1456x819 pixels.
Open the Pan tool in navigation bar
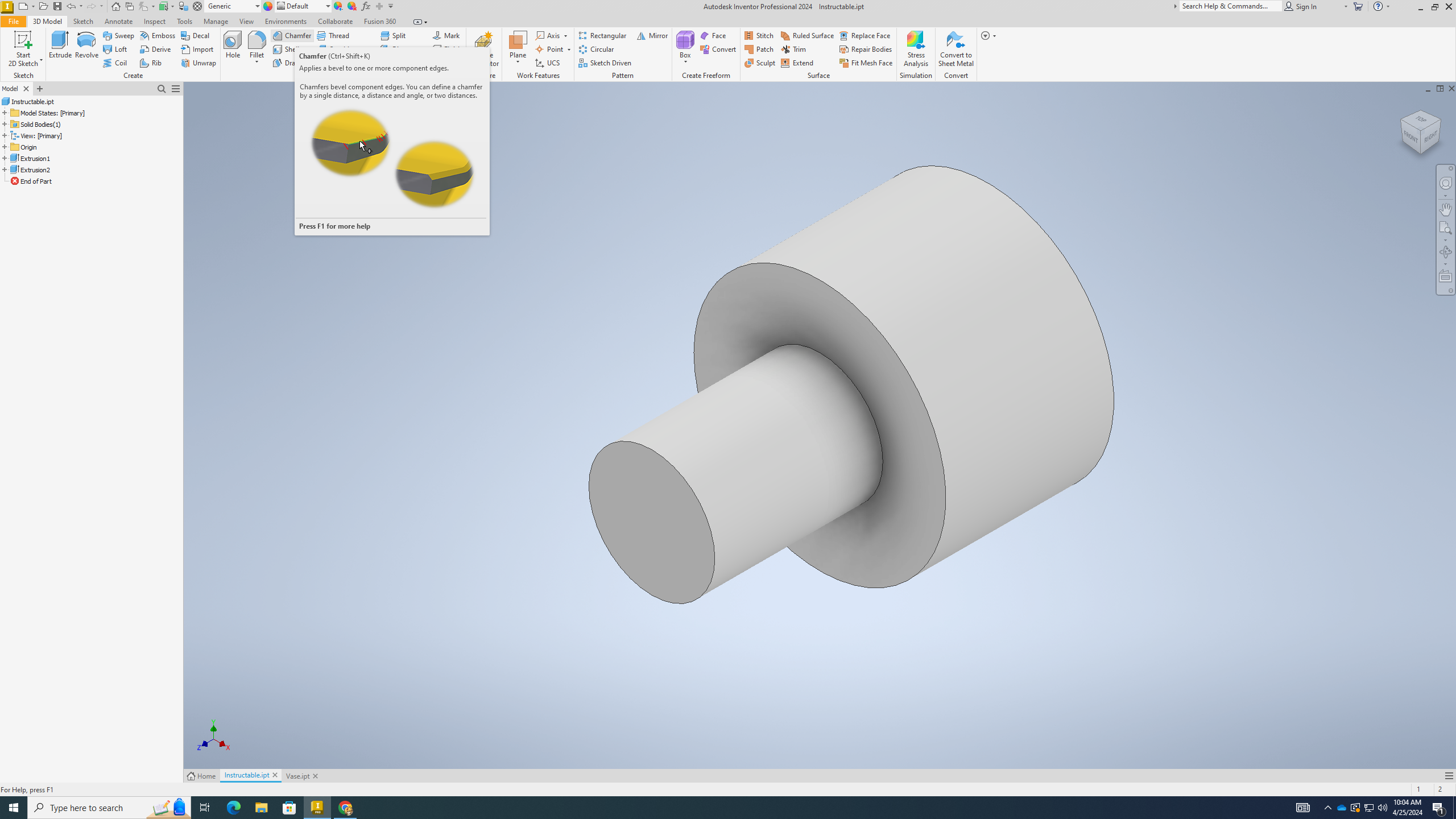(x=1445, y=209)
